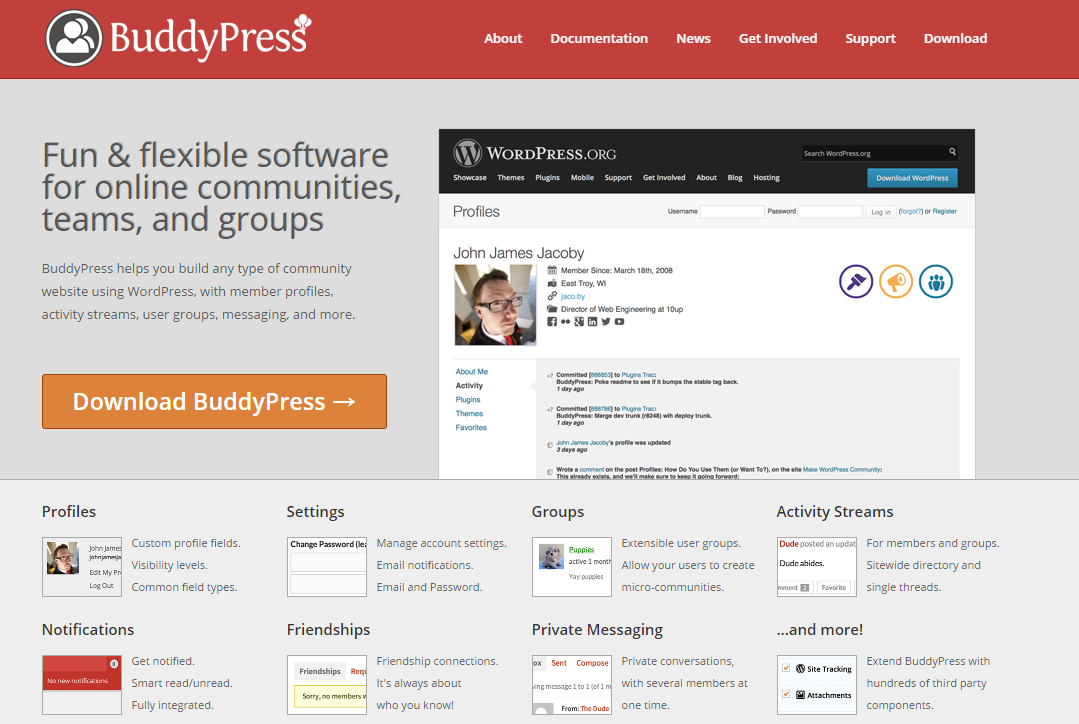Screen dimensions: 1079x724
Task: Click Blog in the WordPress.org menu
Action: coord(735,178)
